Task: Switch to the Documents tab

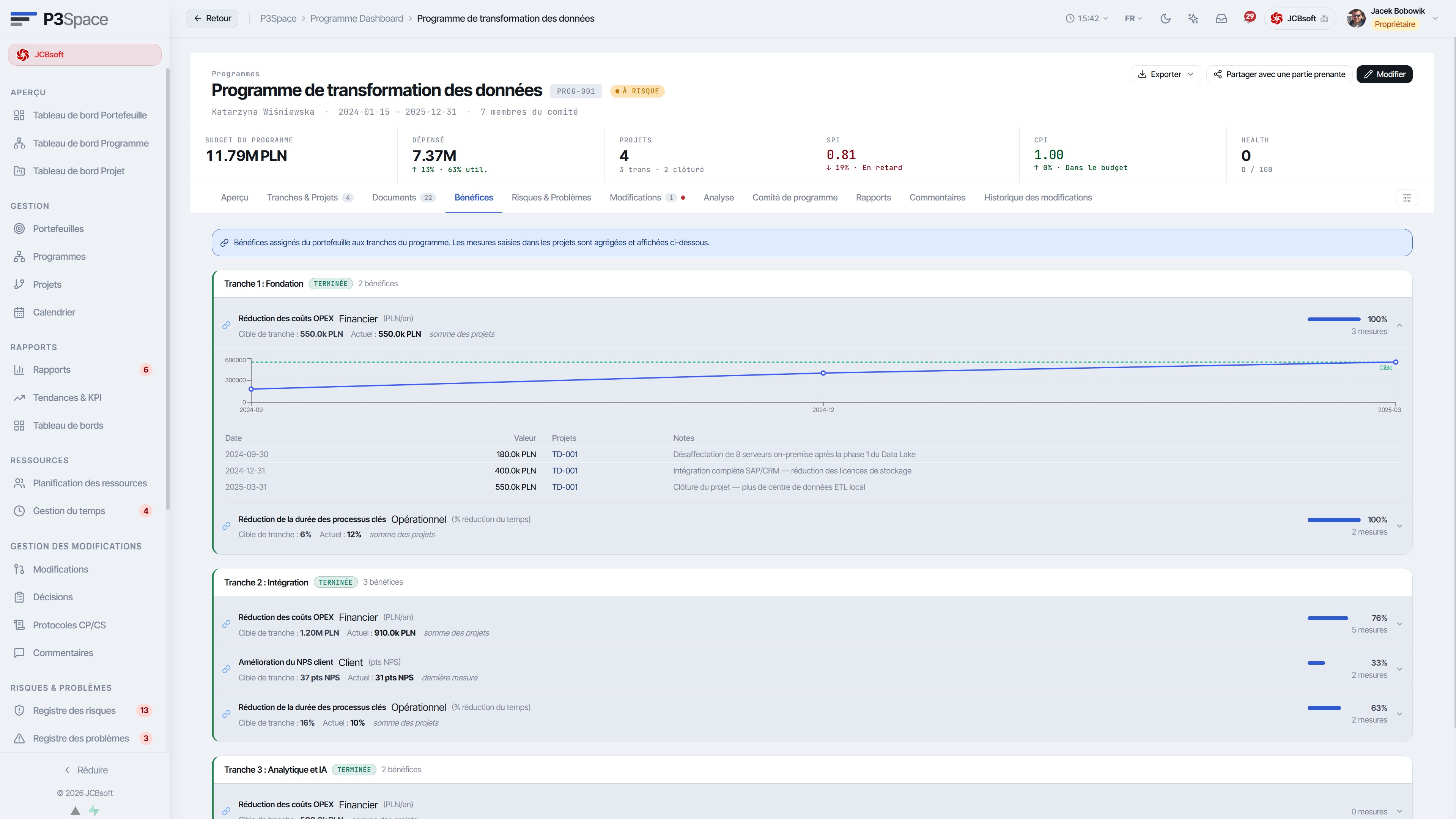Action: (403, 197)
